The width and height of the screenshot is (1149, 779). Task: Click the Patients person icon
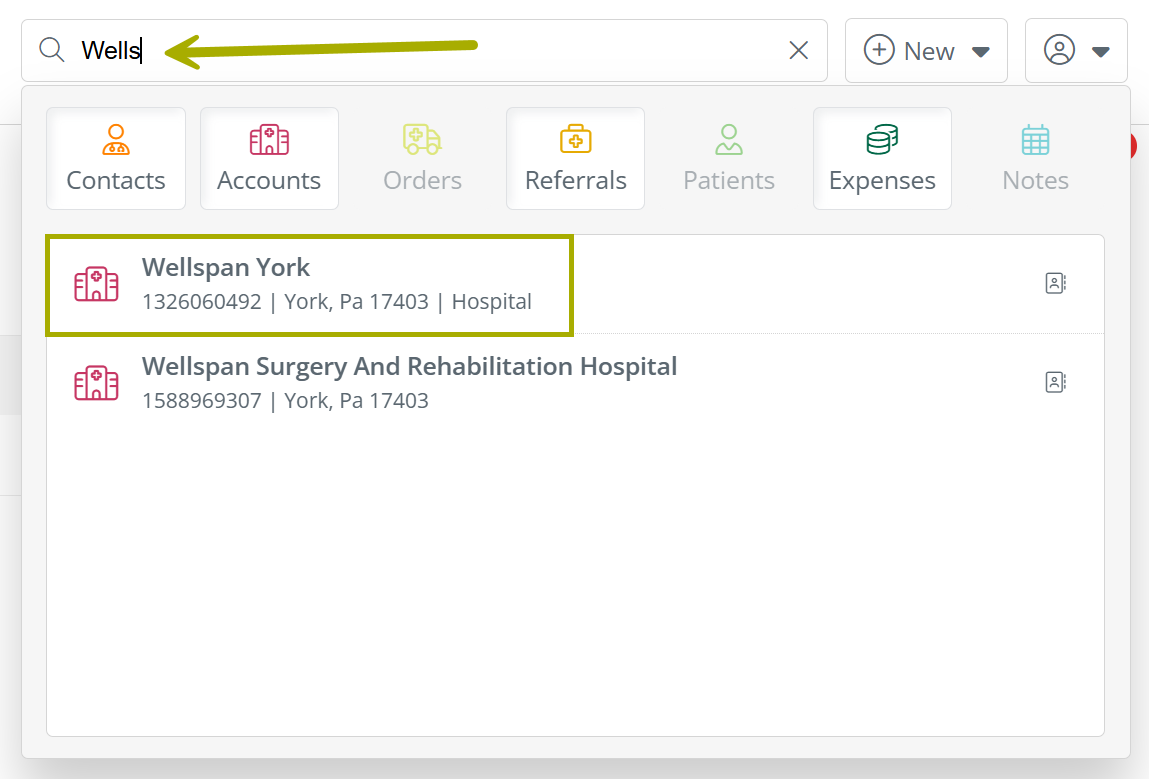click(x=729, y=140)
